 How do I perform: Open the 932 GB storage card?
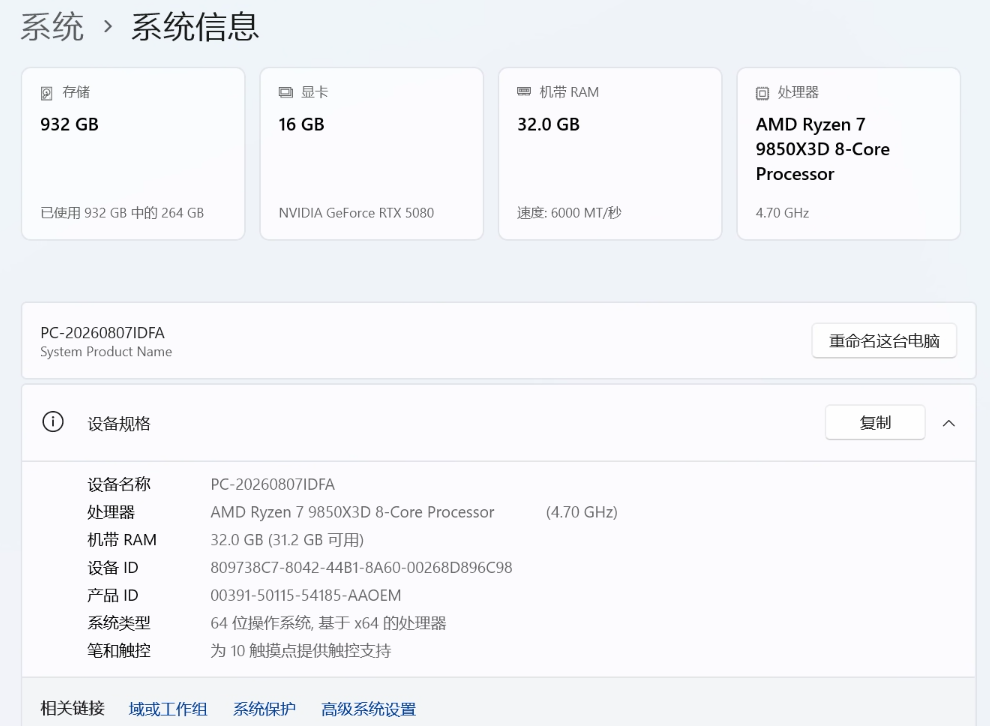click(133, 153)
